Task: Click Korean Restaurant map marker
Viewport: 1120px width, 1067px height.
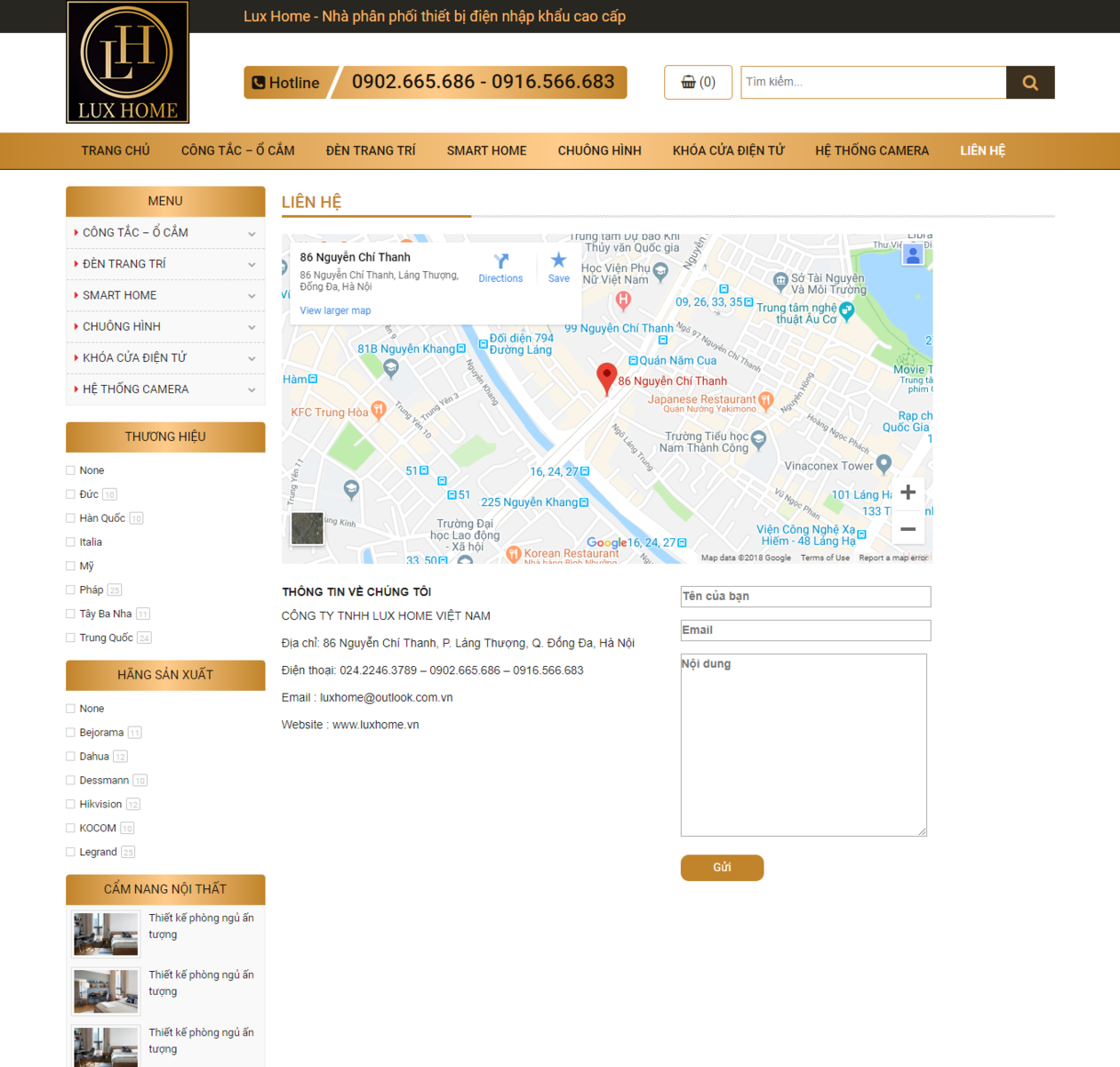Action: pyautogui.click(x=513, y=554)
